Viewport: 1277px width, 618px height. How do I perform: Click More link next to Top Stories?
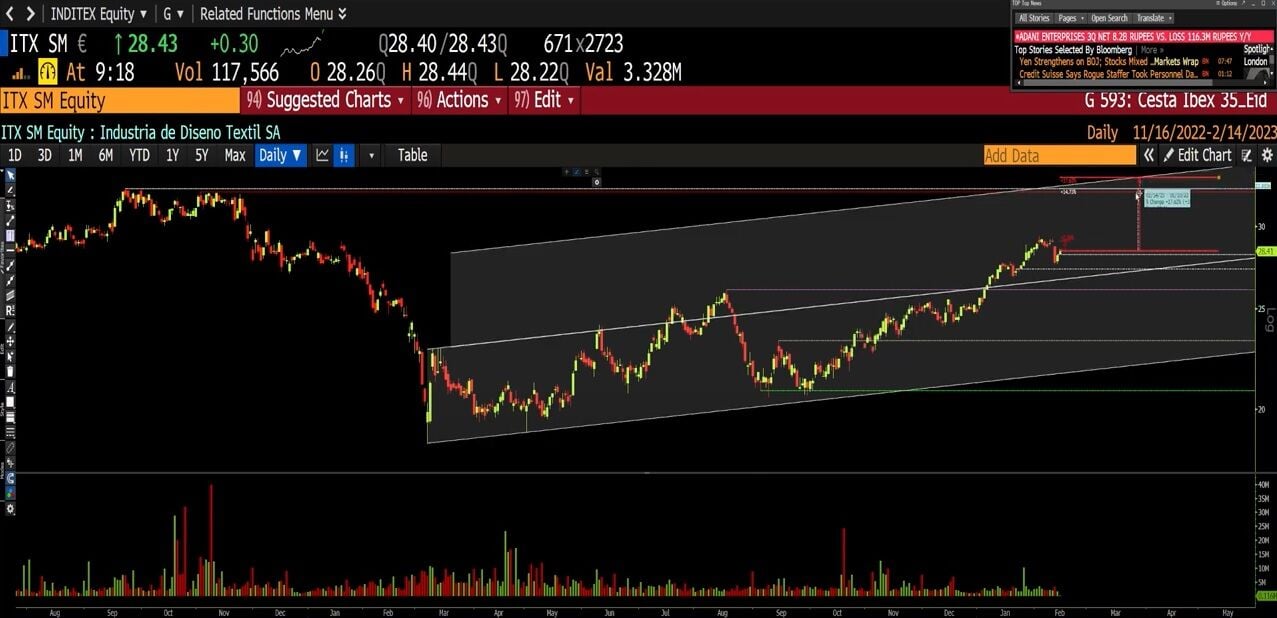(1152, 49)
